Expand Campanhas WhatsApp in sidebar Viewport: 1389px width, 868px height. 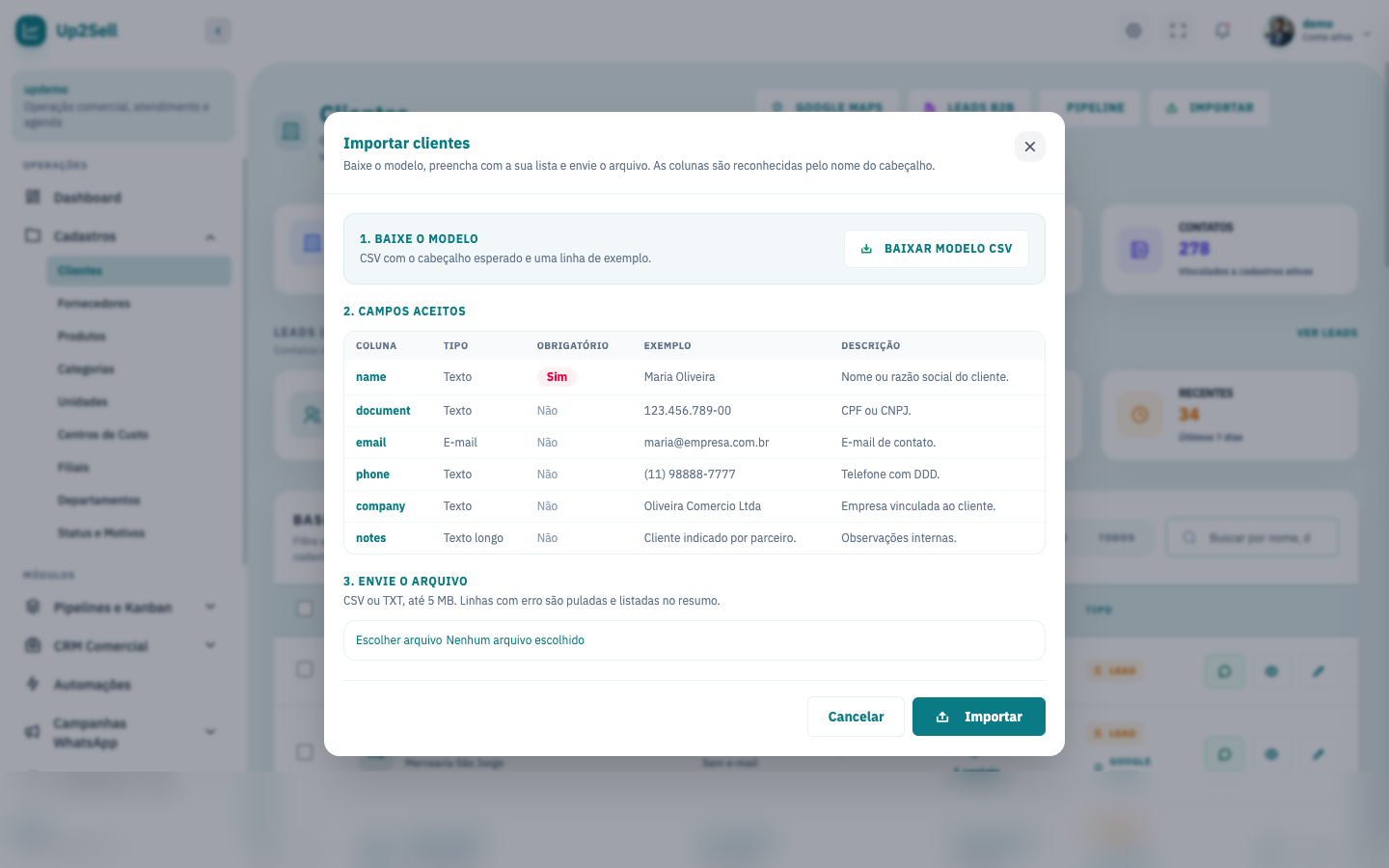tap(123, 733)
